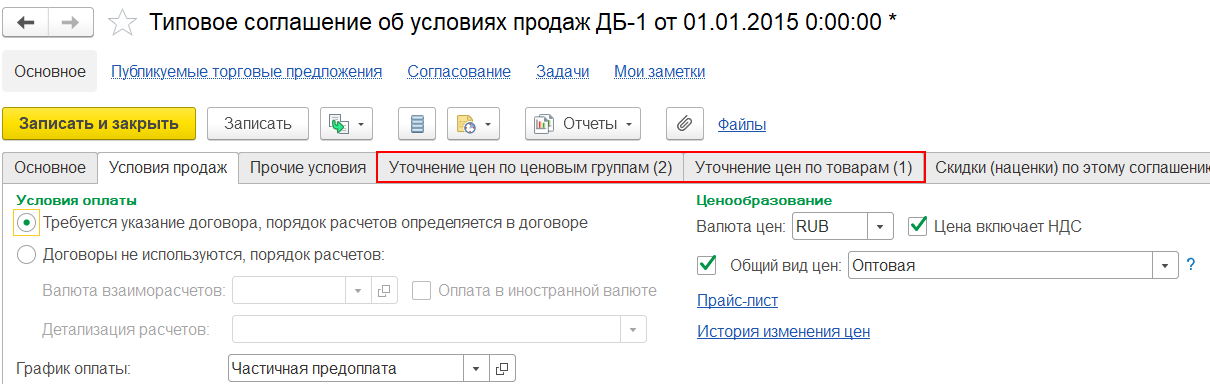
Task: Expand the document clock button dropdown arrow
Action: (x=487, y=125)
